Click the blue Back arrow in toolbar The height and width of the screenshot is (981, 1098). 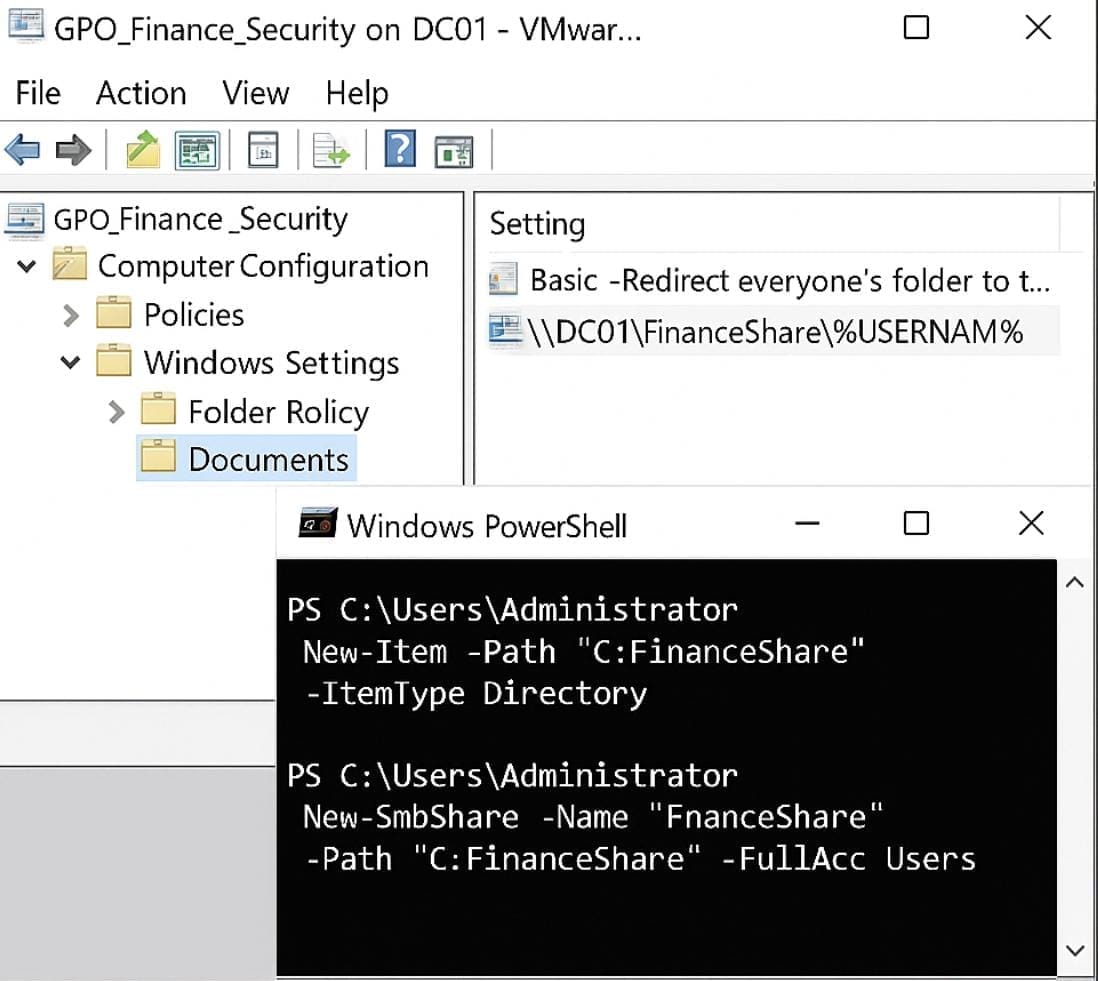click(22, 151)
